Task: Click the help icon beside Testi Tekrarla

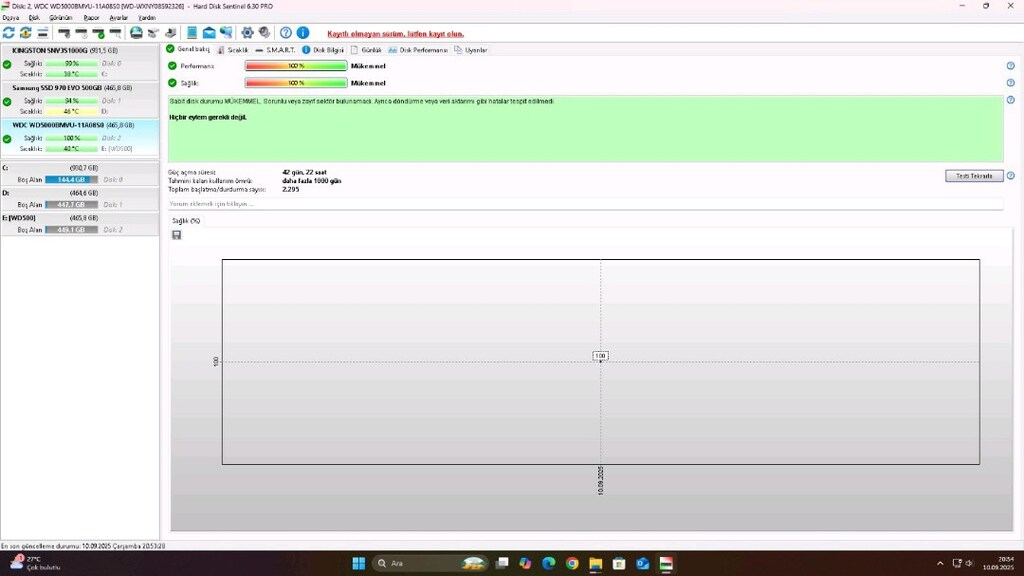Action: pos(1010,176)
